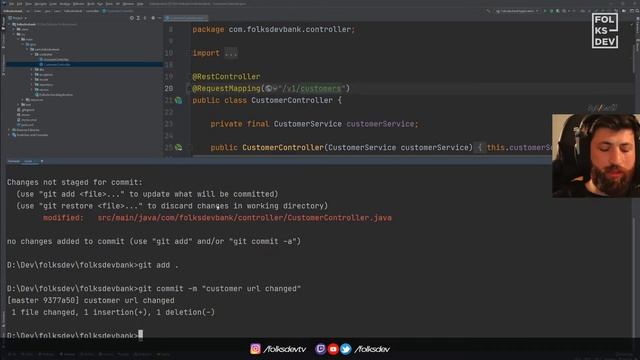Open the Project view mode dropdown
The image size is (640, 360).
pyautogui.click(x=17, y=18)
